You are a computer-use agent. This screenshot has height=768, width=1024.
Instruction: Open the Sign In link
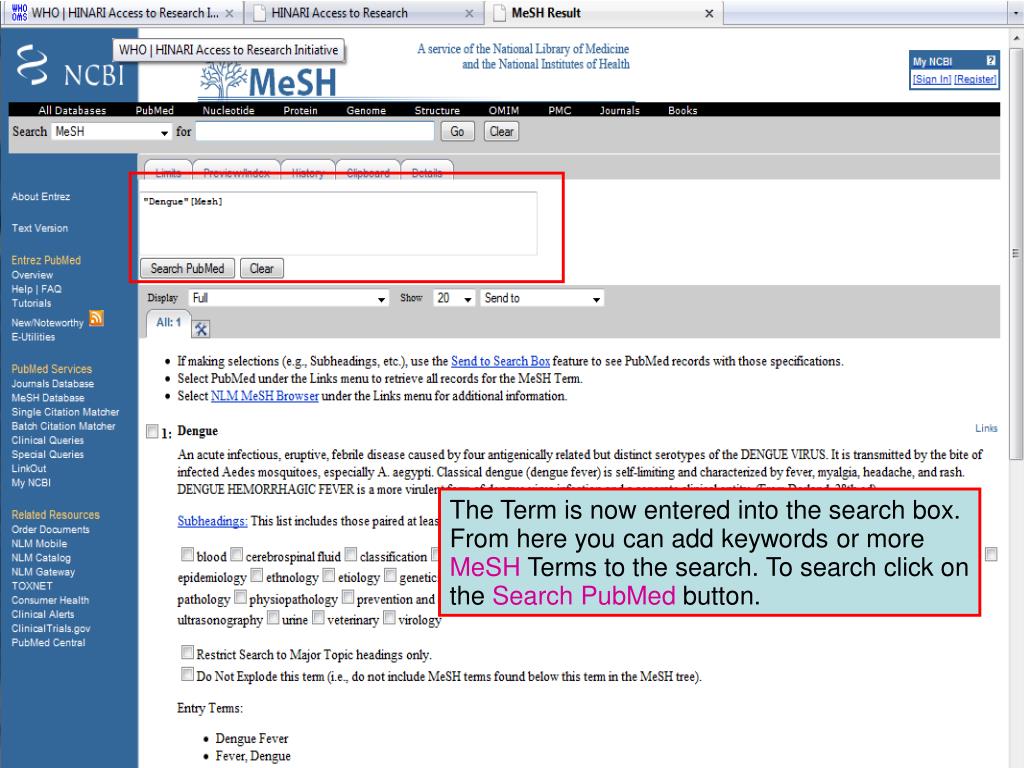coord(932,79)
